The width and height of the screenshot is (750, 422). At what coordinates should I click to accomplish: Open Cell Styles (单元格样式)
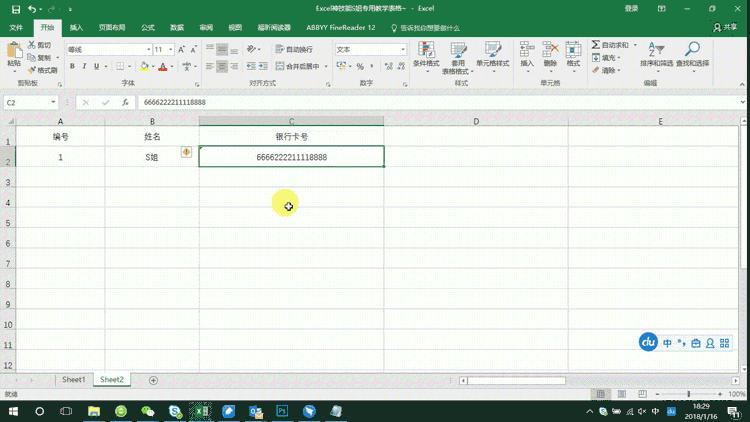tap(493, 56)
